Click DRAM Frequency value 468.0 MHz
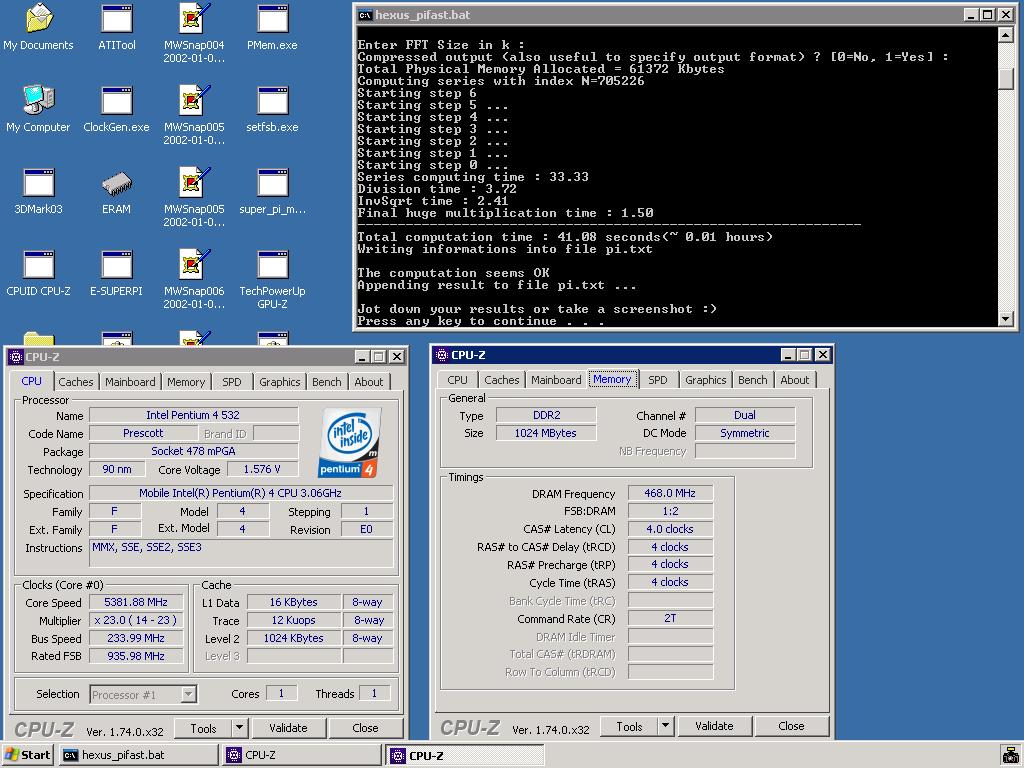 click(x=670, y=493)
